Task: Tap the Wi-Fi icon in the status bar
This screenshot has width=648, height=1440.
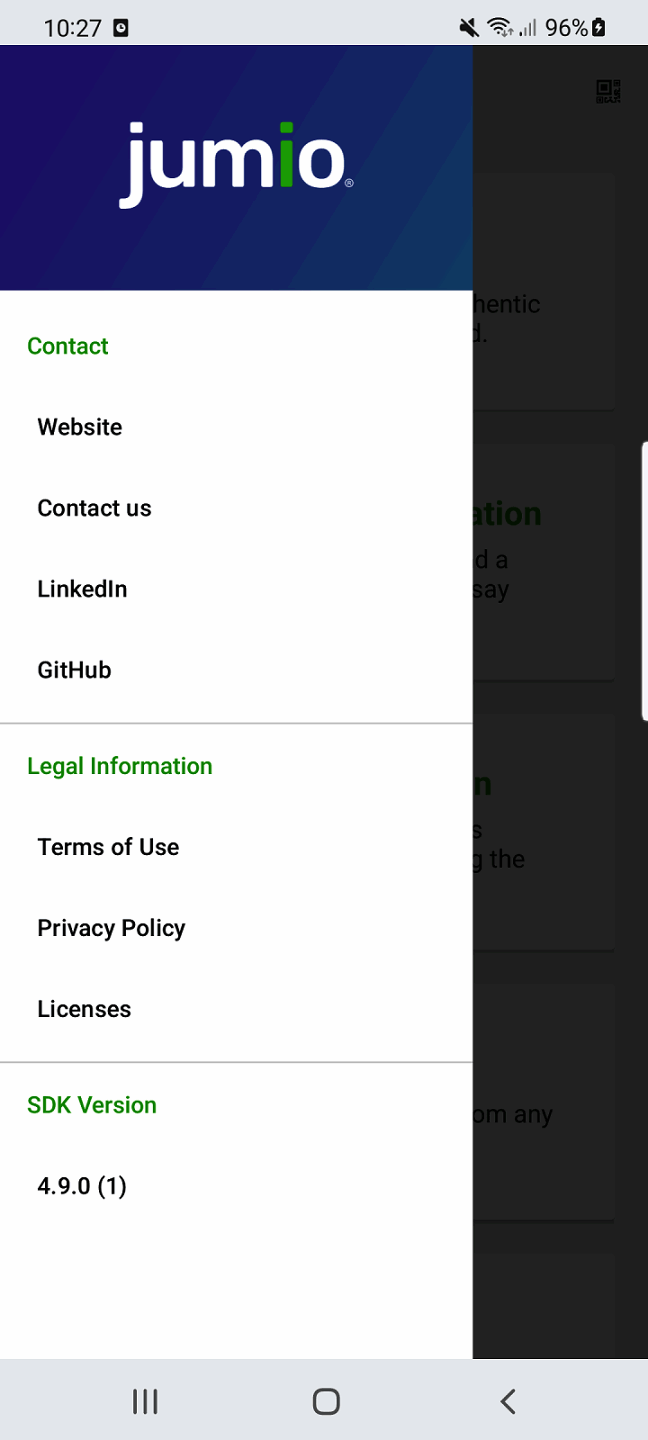Action: pyautogui.click(x=500, y=27)
